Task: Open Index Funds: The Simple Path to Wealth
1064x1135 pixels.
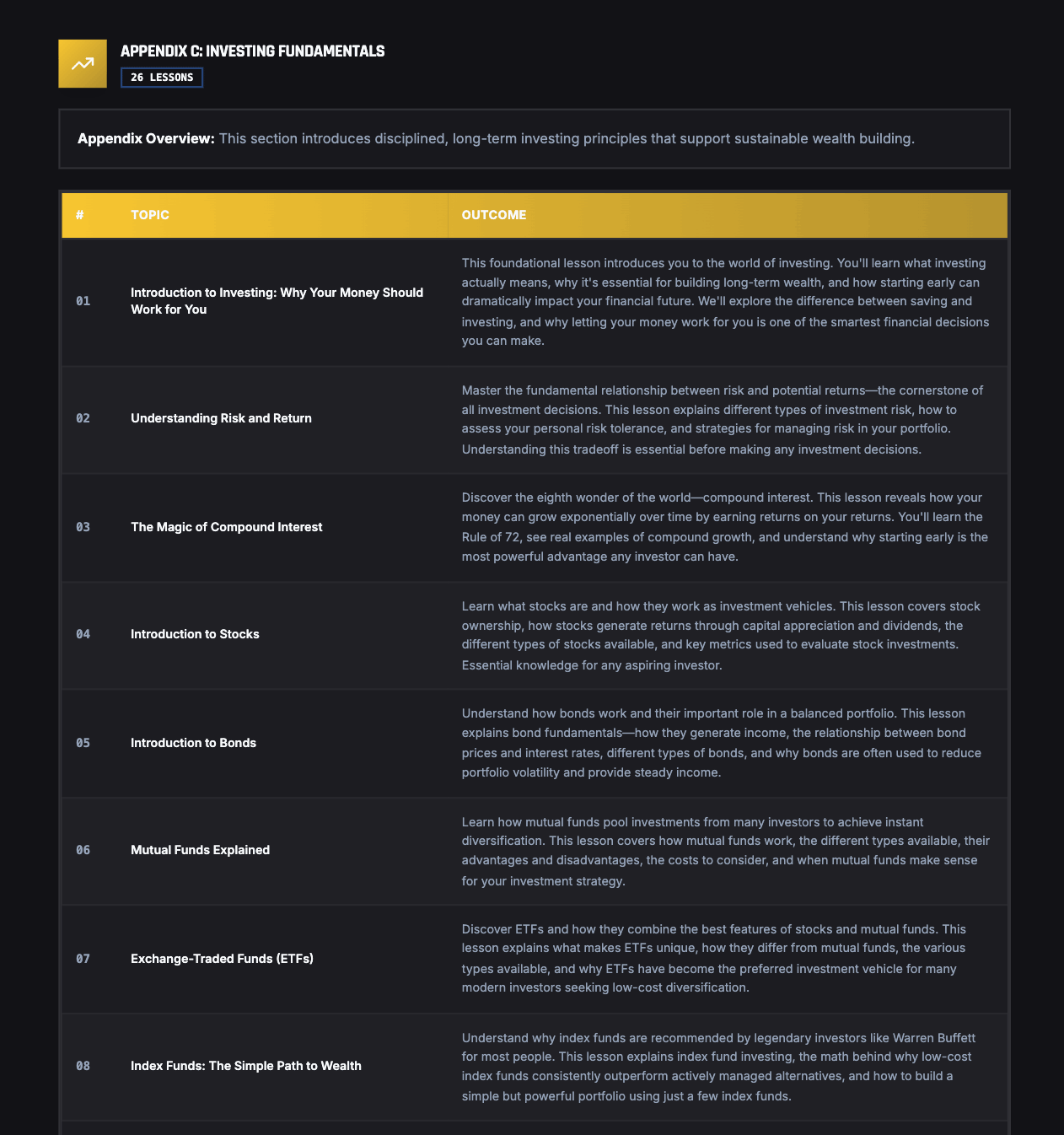Action: coord(245,1066)
